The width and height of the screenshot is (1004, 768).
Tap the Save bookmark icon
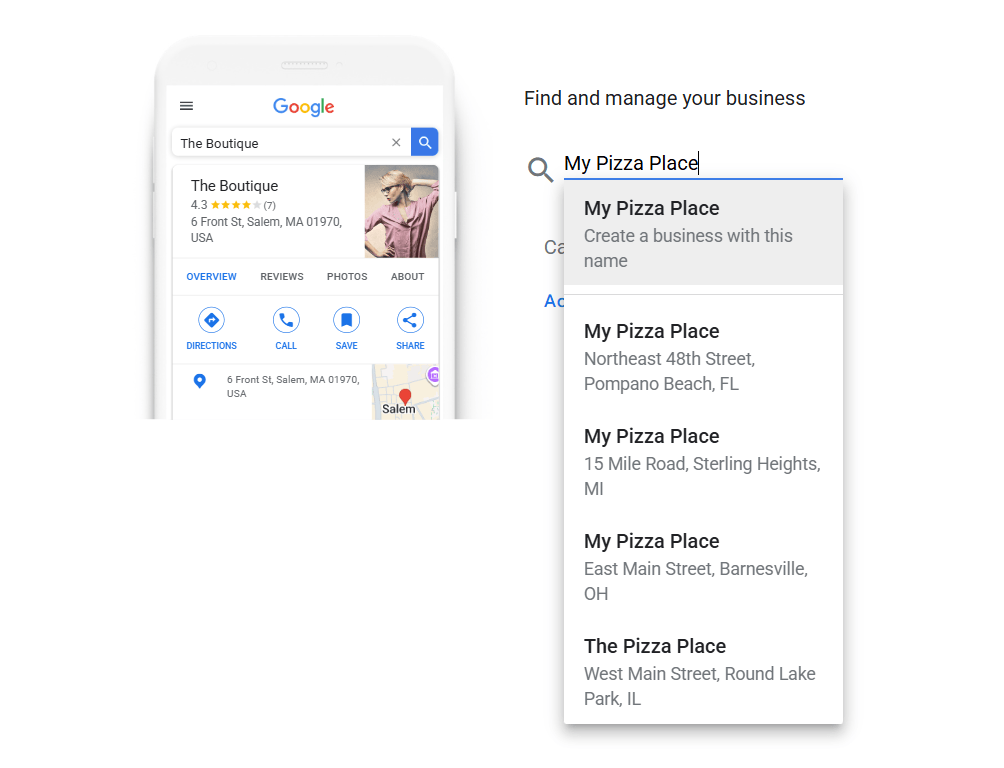[x=346, y=320]
